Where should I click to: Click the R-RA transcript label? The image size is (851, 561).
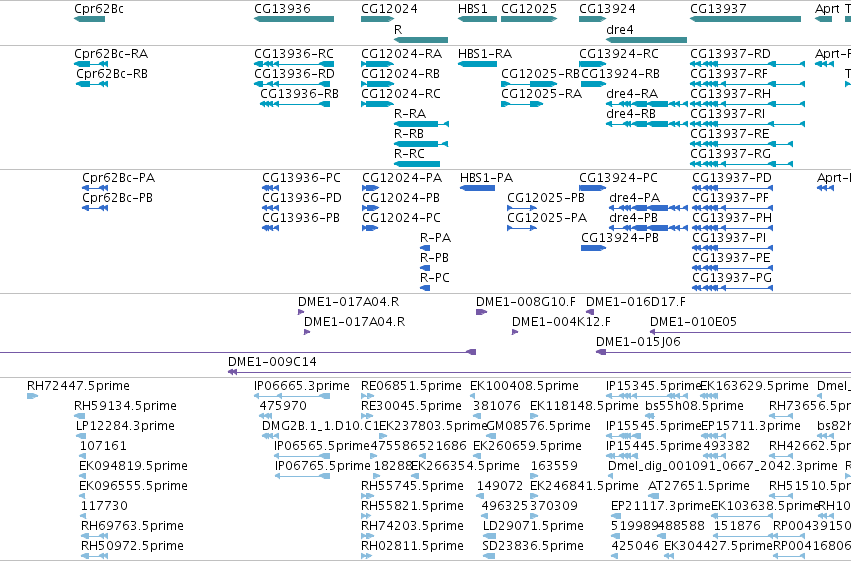coord(410,114)
